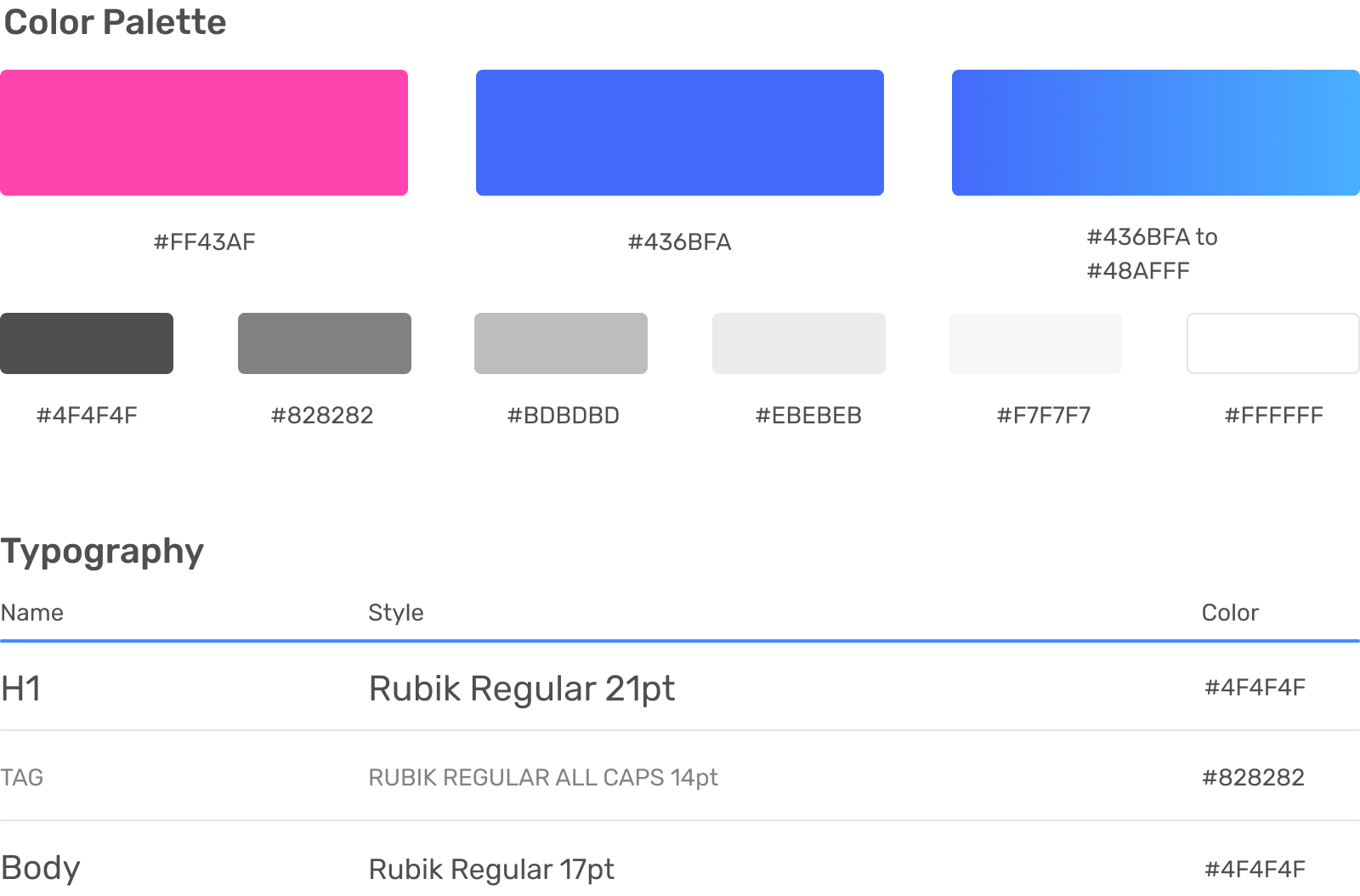
Task: Pick the blue gradient color swatch
Action: tap(1156, 133)
